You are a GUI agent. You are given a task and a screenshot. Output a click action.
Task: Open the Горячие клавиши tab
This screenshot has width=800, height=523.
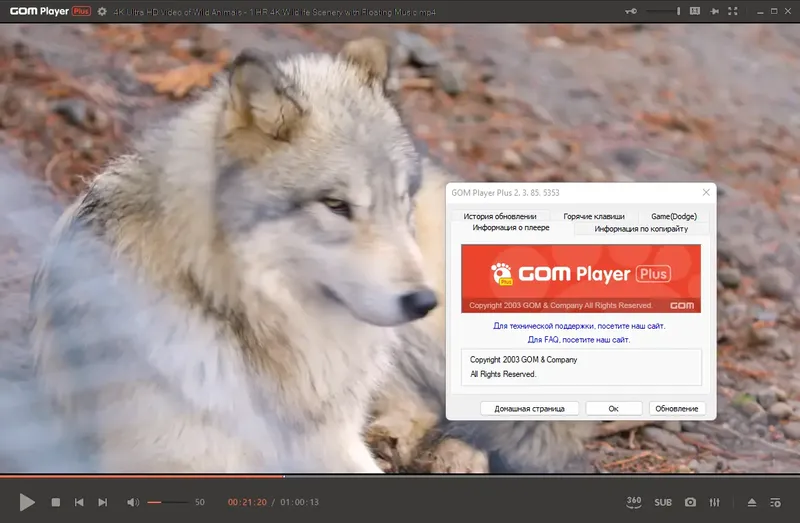point(594,216)
